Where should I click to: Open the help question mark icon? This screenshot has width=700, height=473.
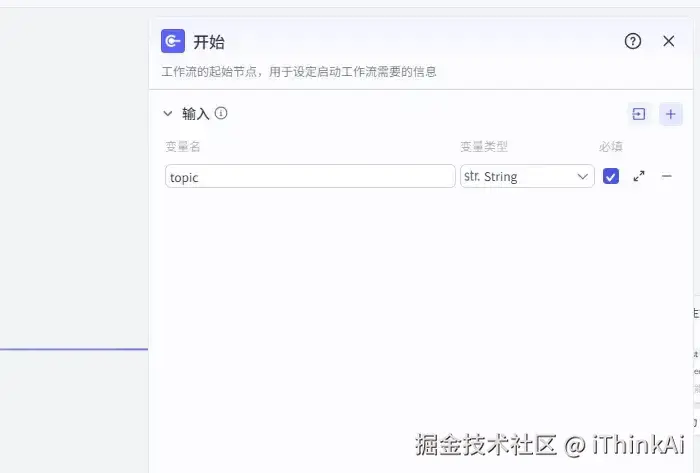coord(633,41)
